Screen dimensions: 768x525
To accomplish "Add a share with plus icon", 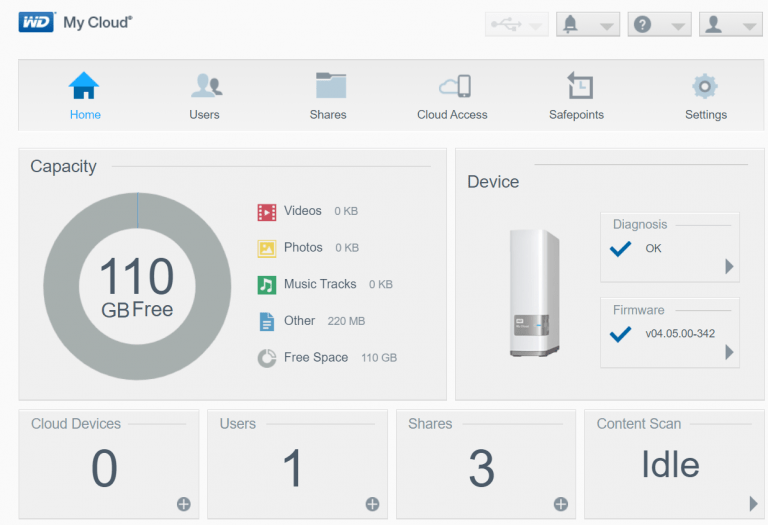I will [x=561, y=504].
